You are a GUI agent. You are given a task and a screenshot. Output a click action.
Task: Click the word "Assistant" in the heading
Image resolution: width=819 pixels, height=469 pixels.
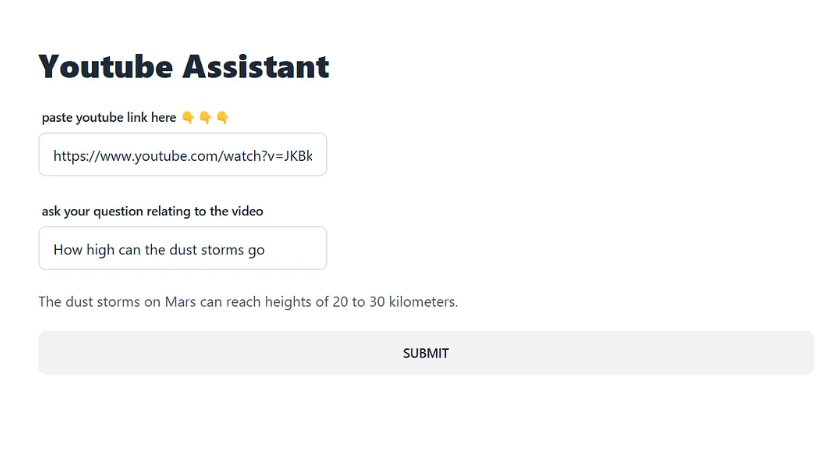[x=255, y=67]
